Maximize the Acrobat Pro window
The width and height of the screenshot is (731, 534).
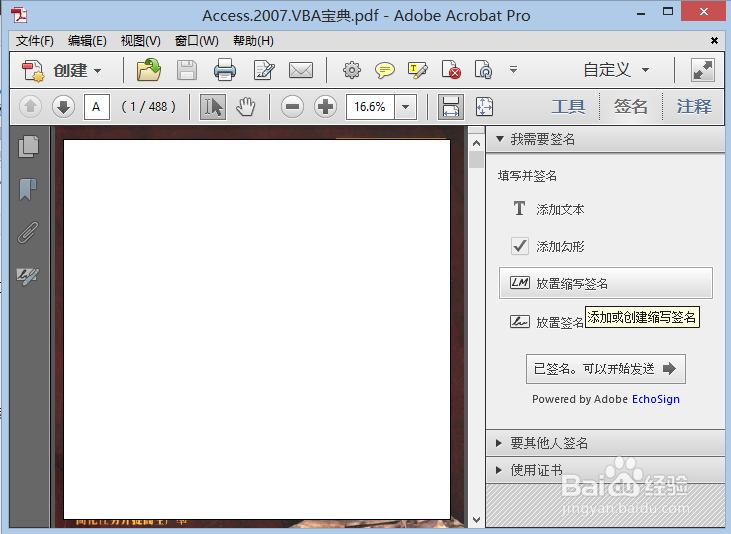click(x=668, y=12)
